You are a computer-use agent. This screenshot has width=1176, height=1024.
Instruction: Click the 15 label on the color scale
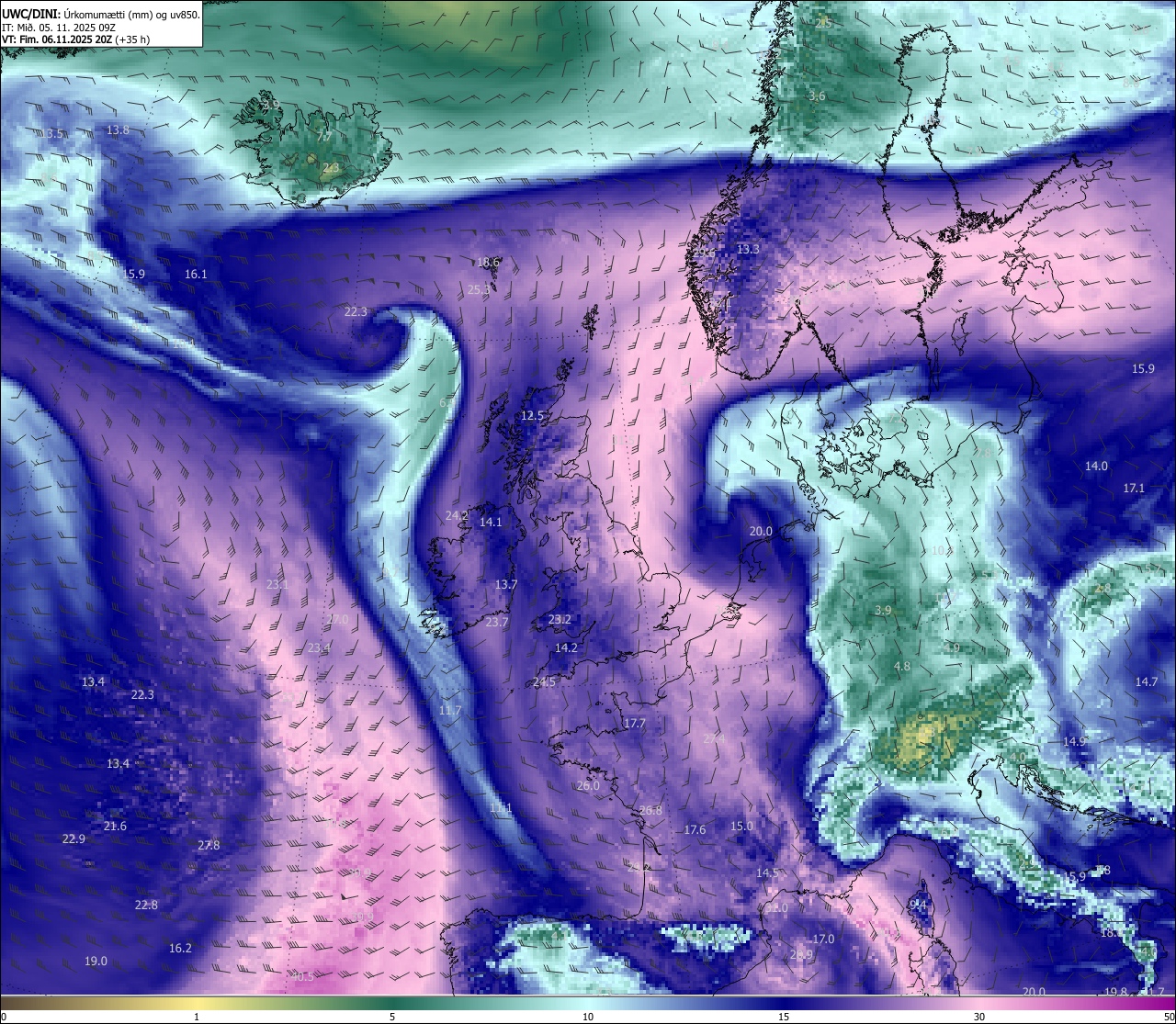[784, 1017]
